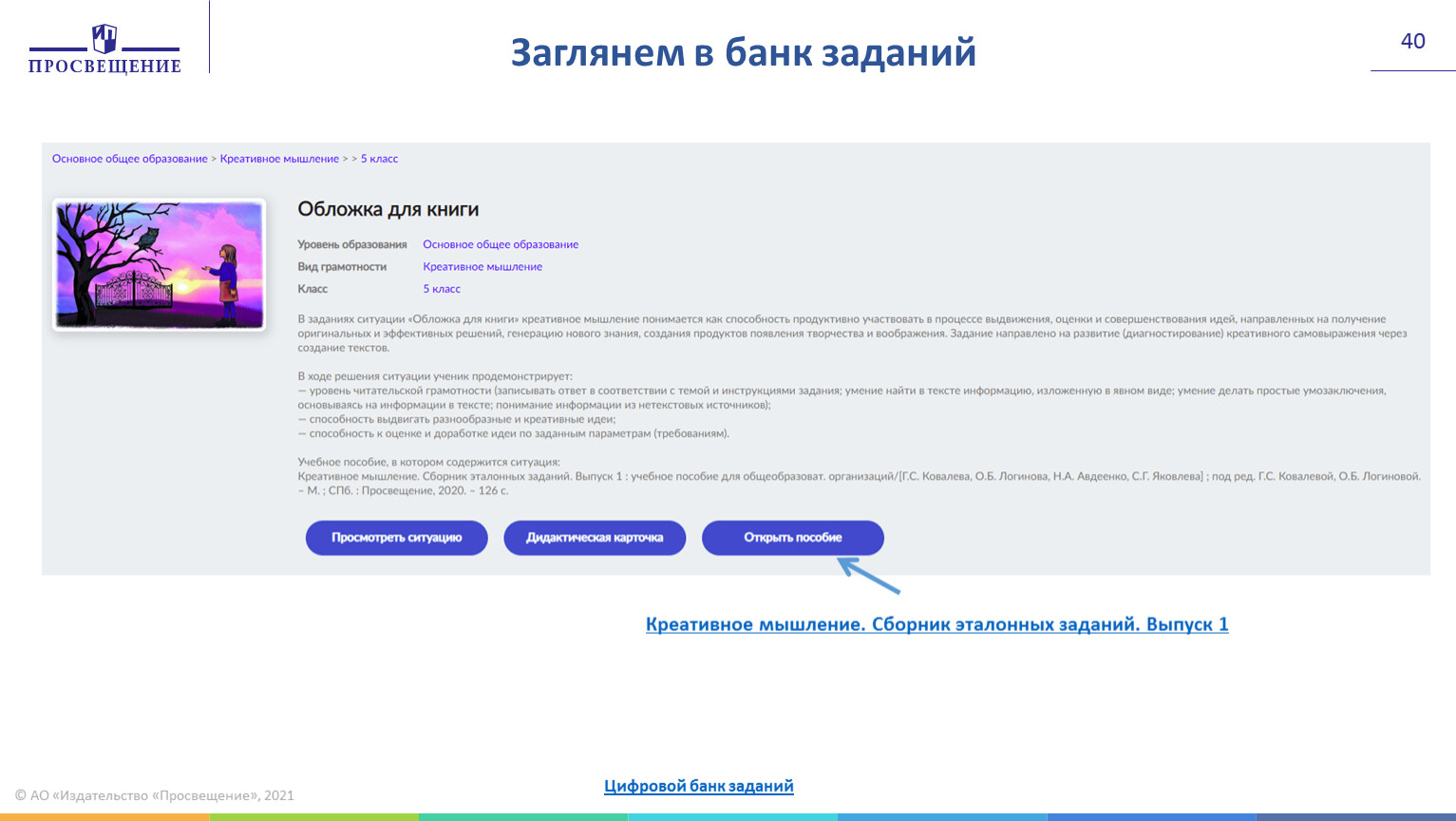Follow Основное общее образование link beside Уровень образования

point(501,244)
